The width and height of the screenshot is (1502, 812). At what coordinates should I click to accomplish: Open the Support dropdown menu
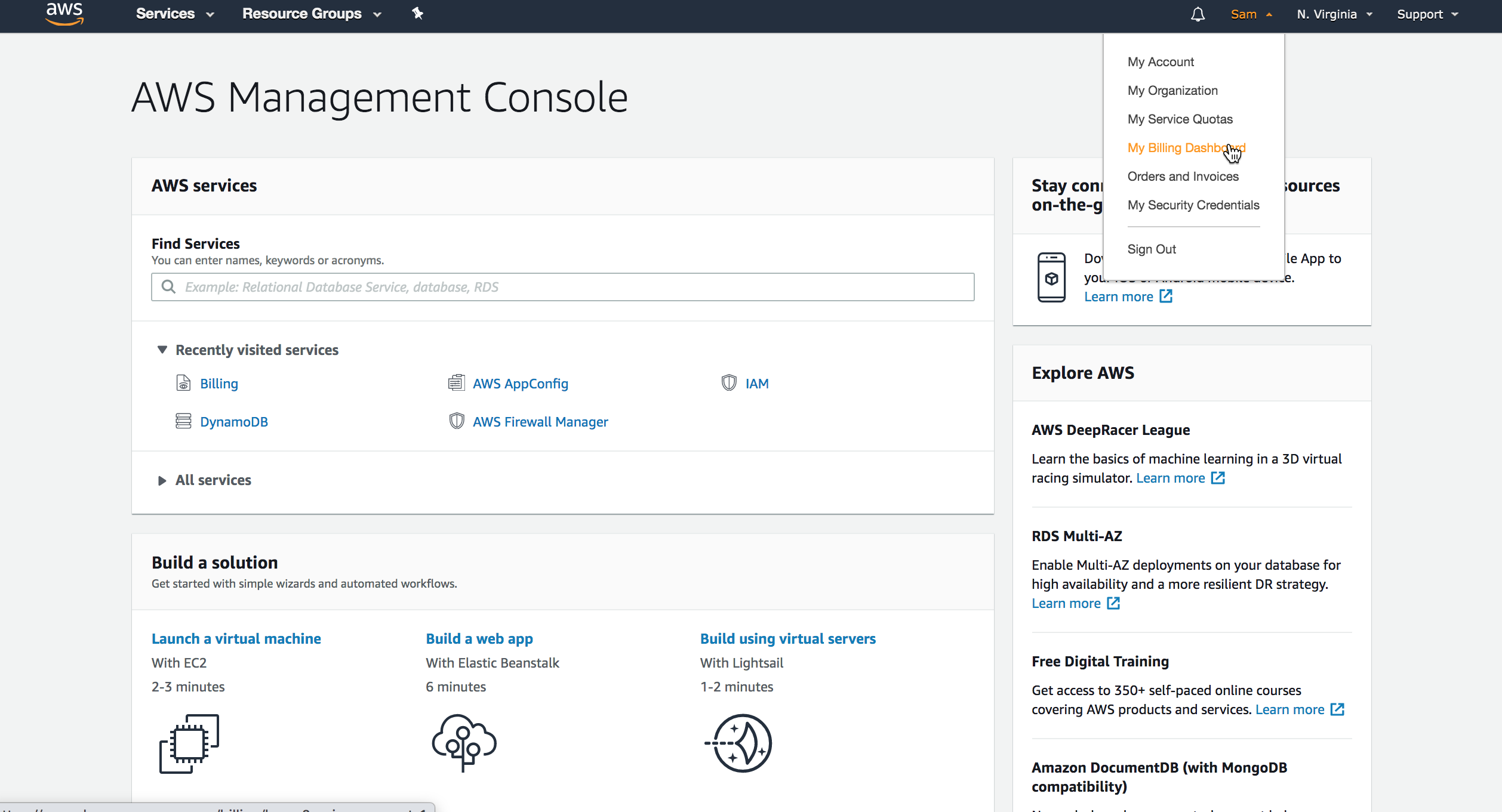click(1427, 14)
